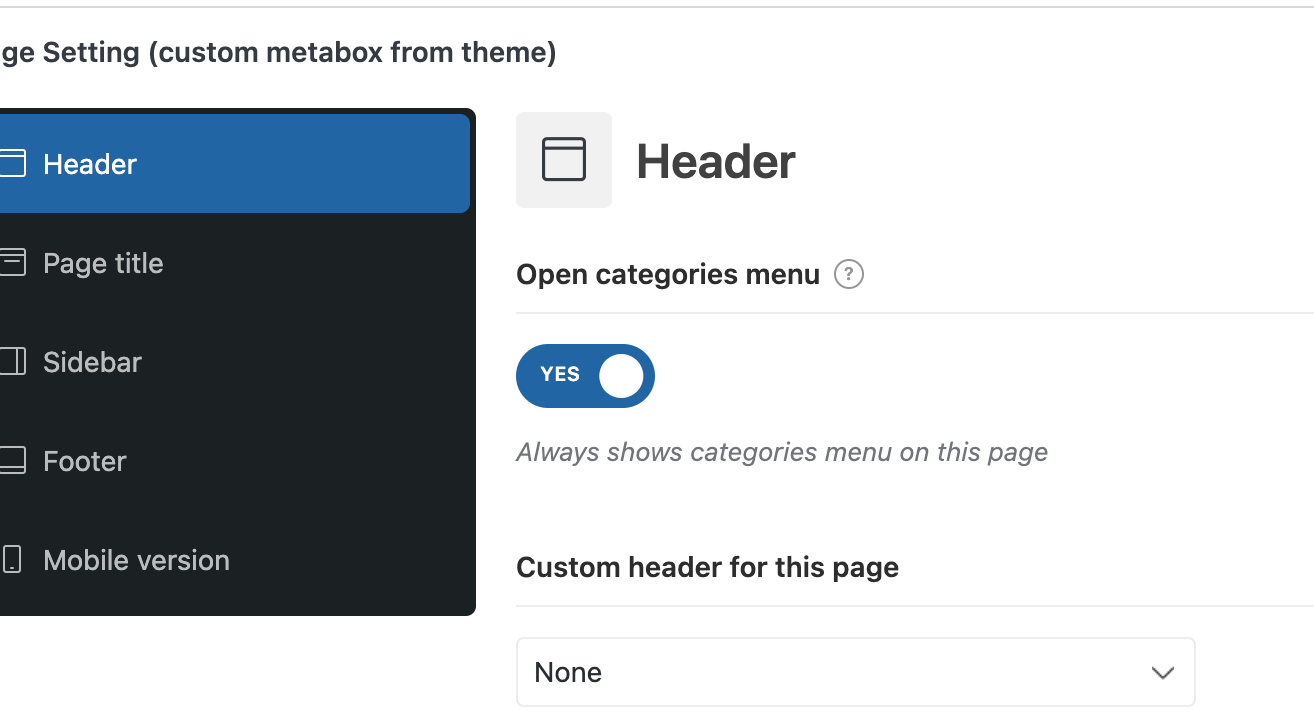1314x714 pixels.
Task: Select the active Header tab label
Action: [90, 164]
